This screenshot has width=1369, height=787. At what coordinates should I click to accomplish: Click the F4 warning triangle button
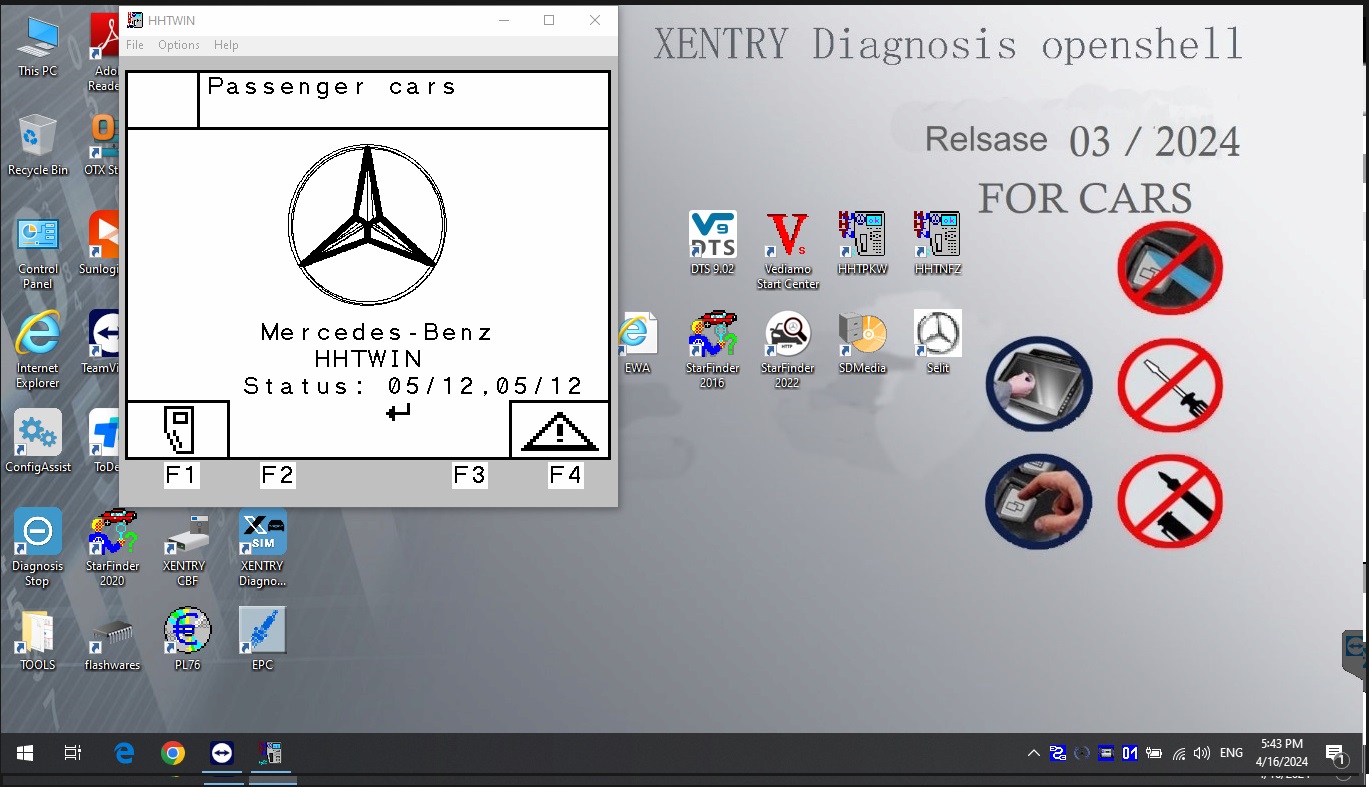tap(559, 430)
